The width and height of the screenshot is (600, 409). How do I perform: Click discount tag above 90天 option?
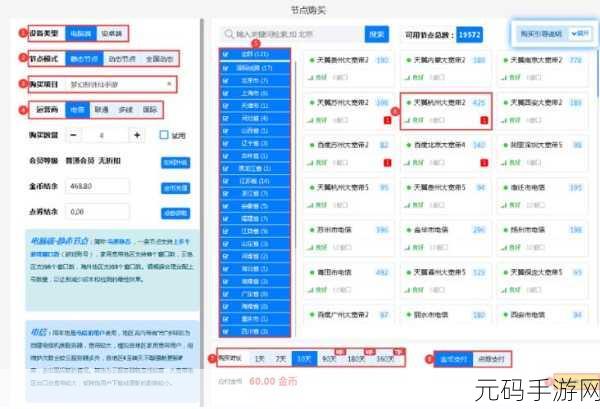click(x=340, y=351)
